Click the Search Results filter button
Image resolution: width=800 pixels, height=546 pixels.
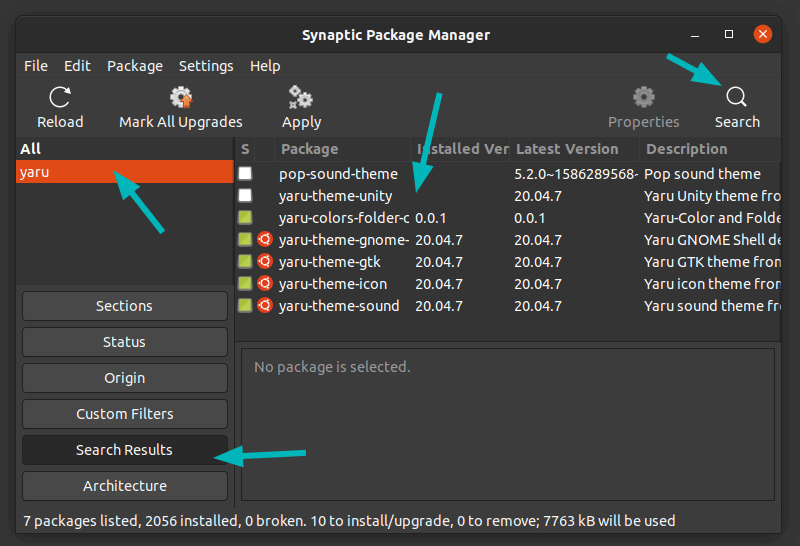point(125,450)
